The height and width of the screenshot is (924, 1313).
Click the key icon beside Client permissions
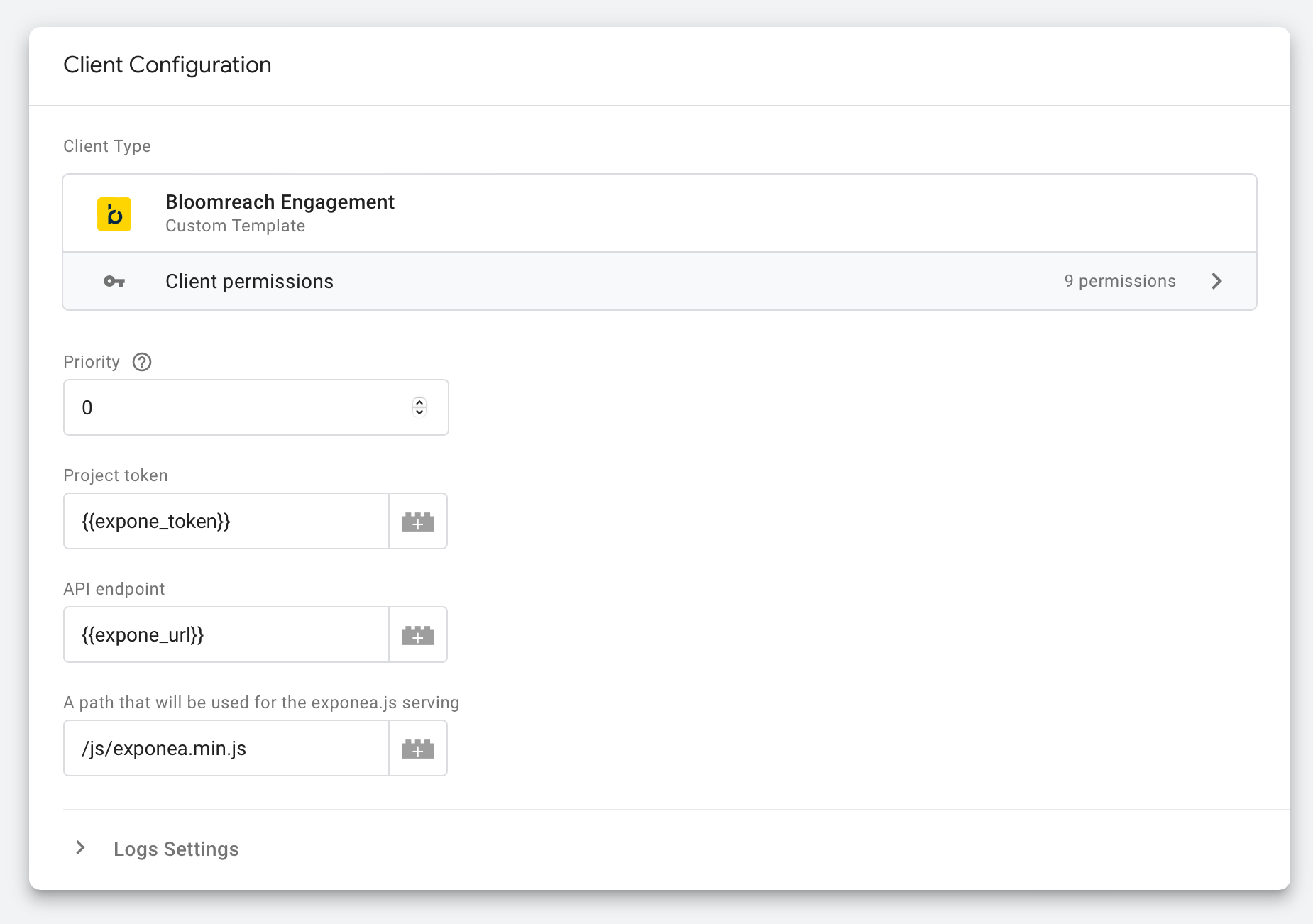point(114,282)
